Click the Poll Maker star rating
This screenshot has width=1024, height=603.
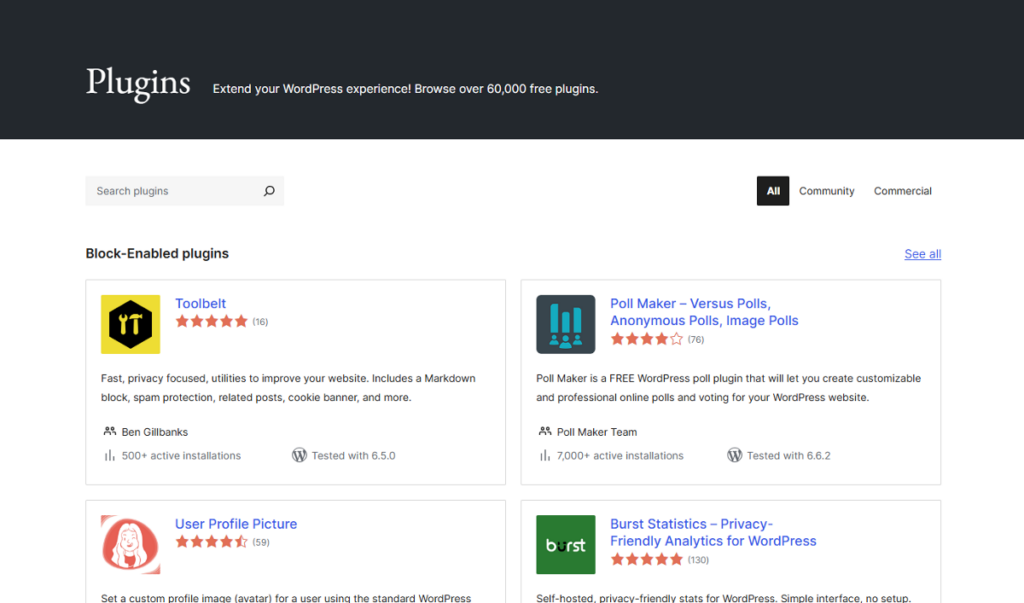(647, 338)
